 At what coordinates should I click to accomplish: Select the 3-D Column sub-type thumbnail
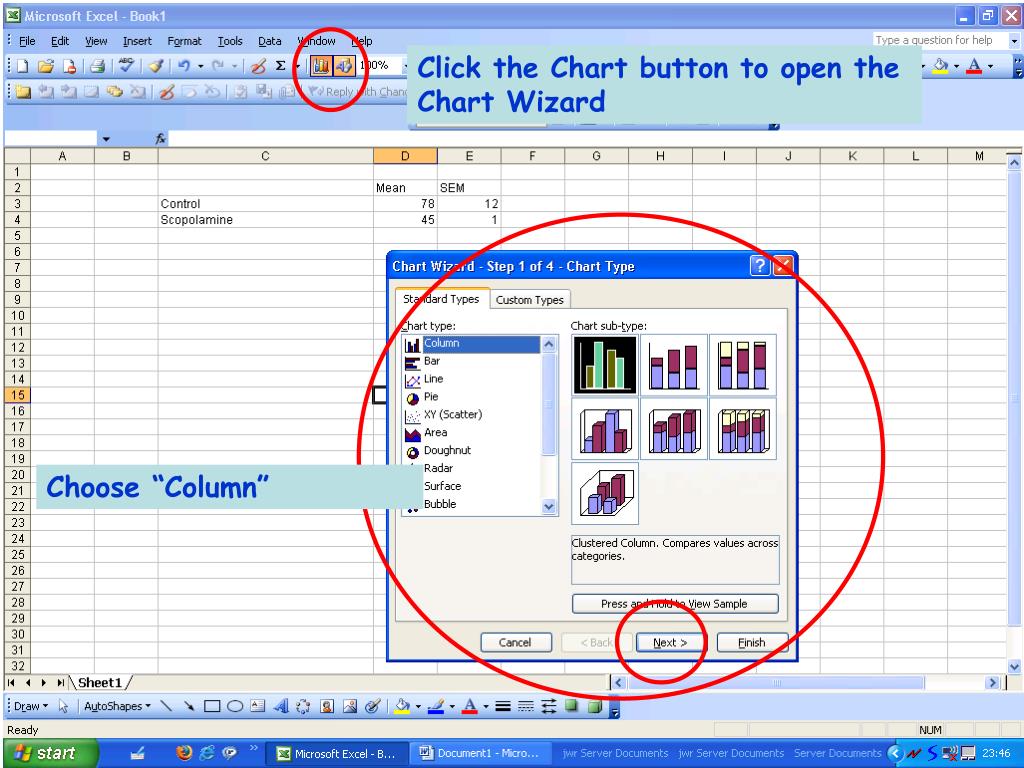pyautogui.click(x=605, y=493)
